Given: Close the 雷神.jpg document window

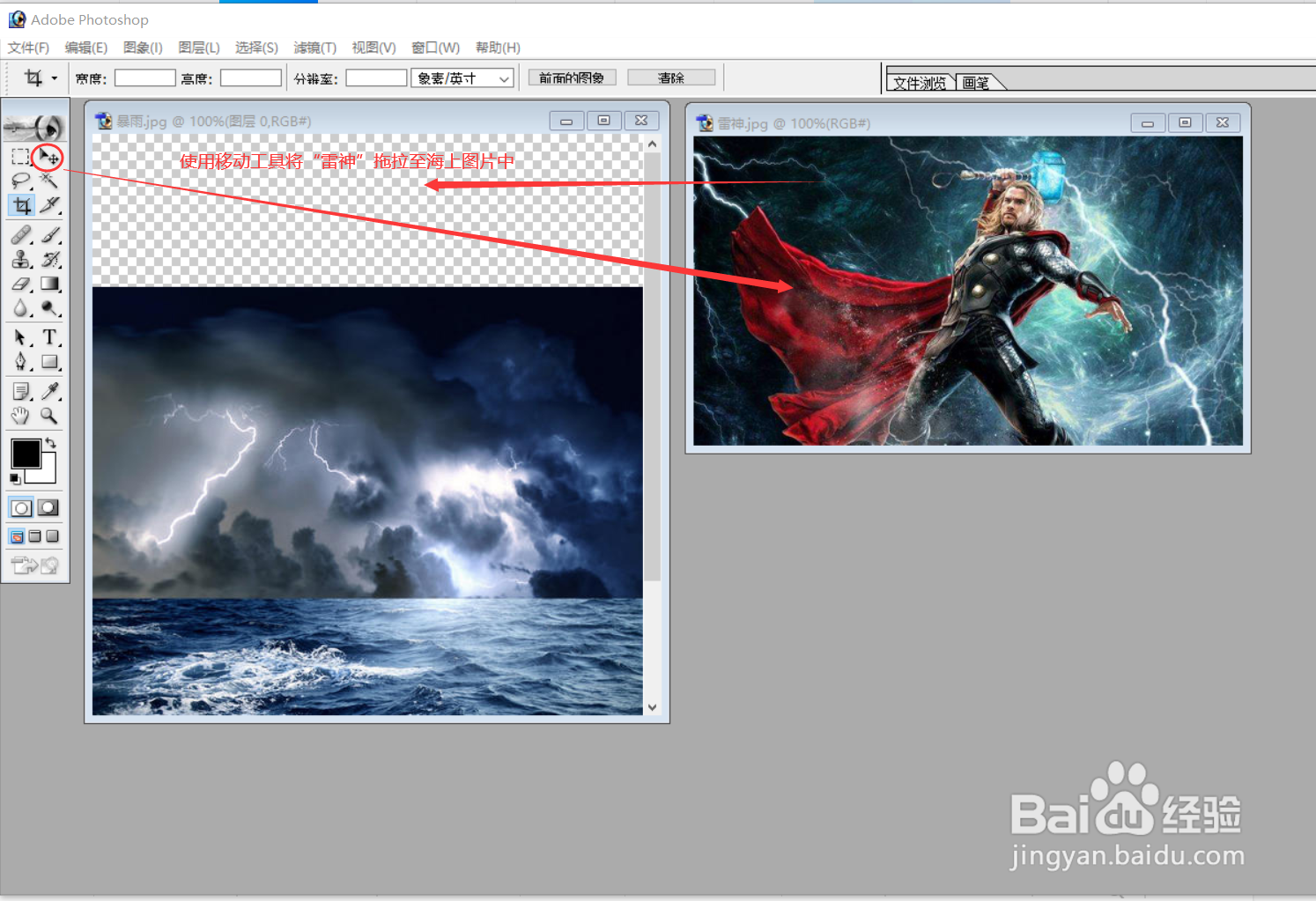Looking at the screenshot, I should [1223, 122].
